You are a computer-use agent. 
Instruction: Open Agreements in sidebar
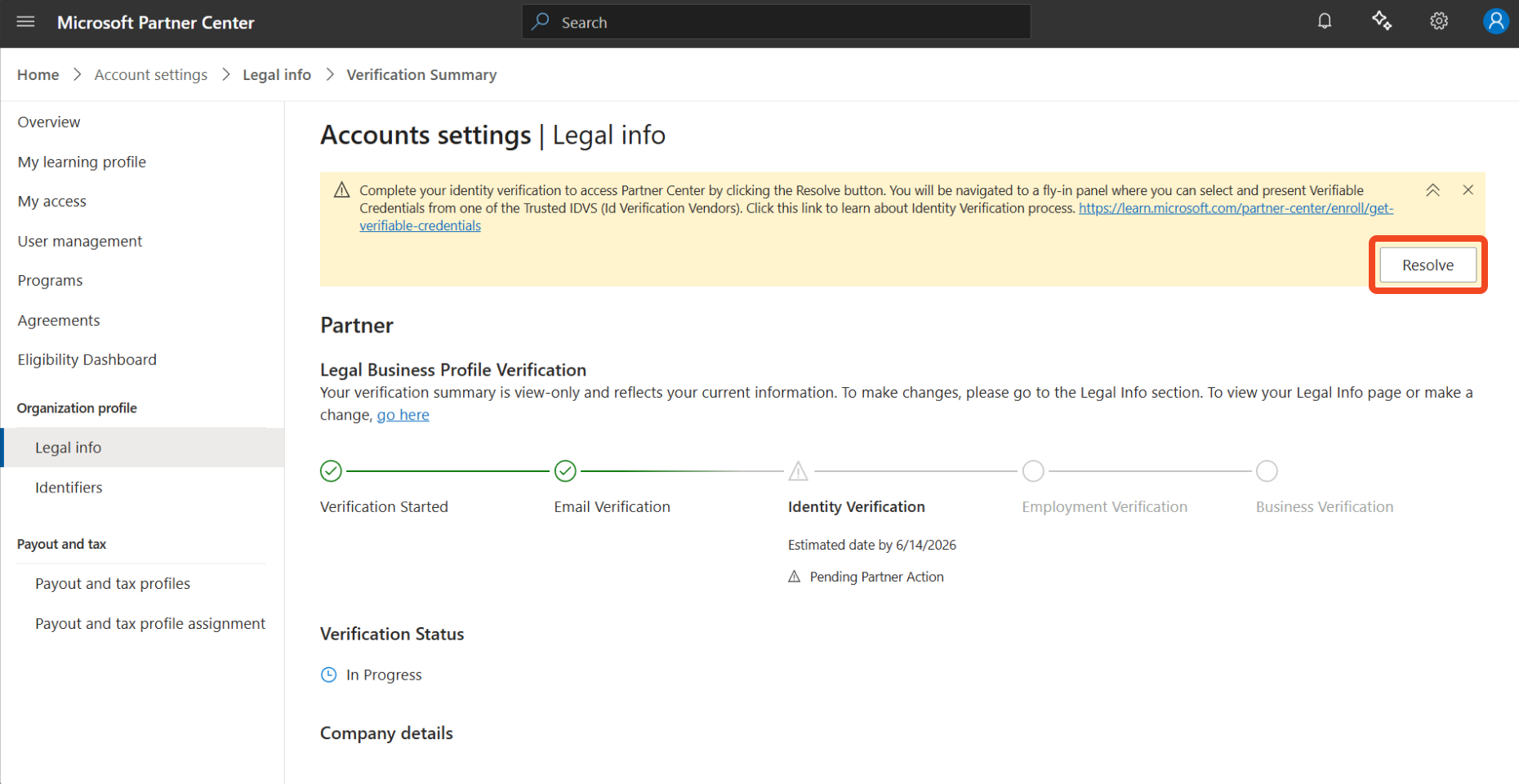click(59, 320)
